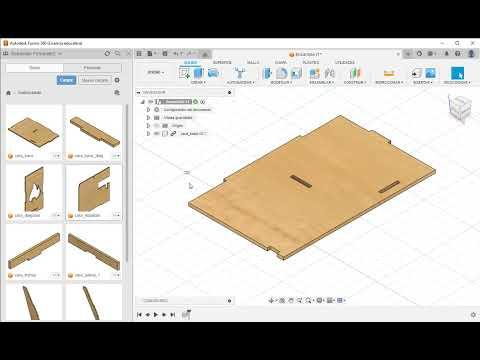Screen dimensions: 480x360
Task: Switch to the Personas tab in data panel
Action: (92, 68)
